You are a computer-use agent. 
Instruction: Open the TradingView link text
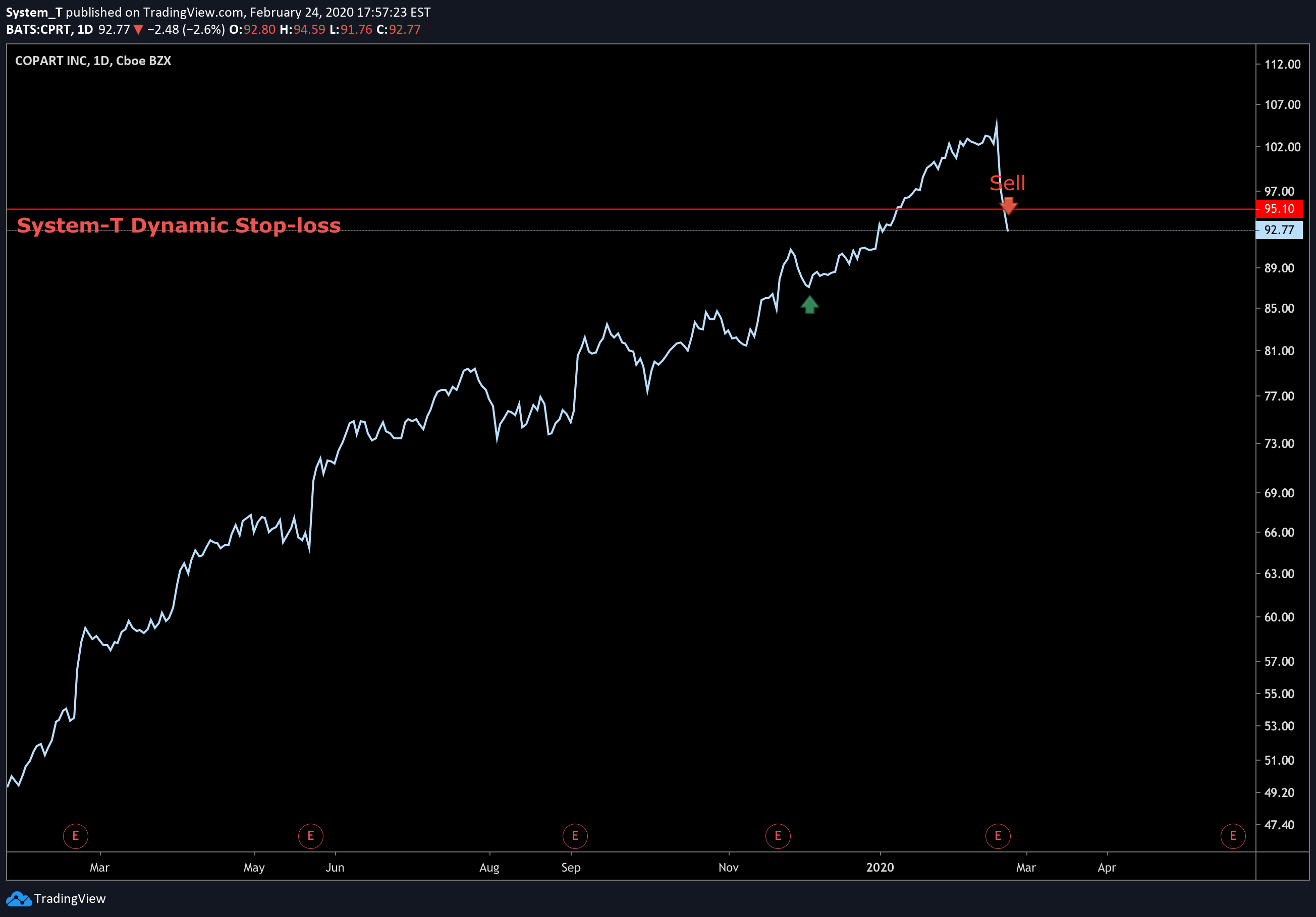(x=70, y=898)
